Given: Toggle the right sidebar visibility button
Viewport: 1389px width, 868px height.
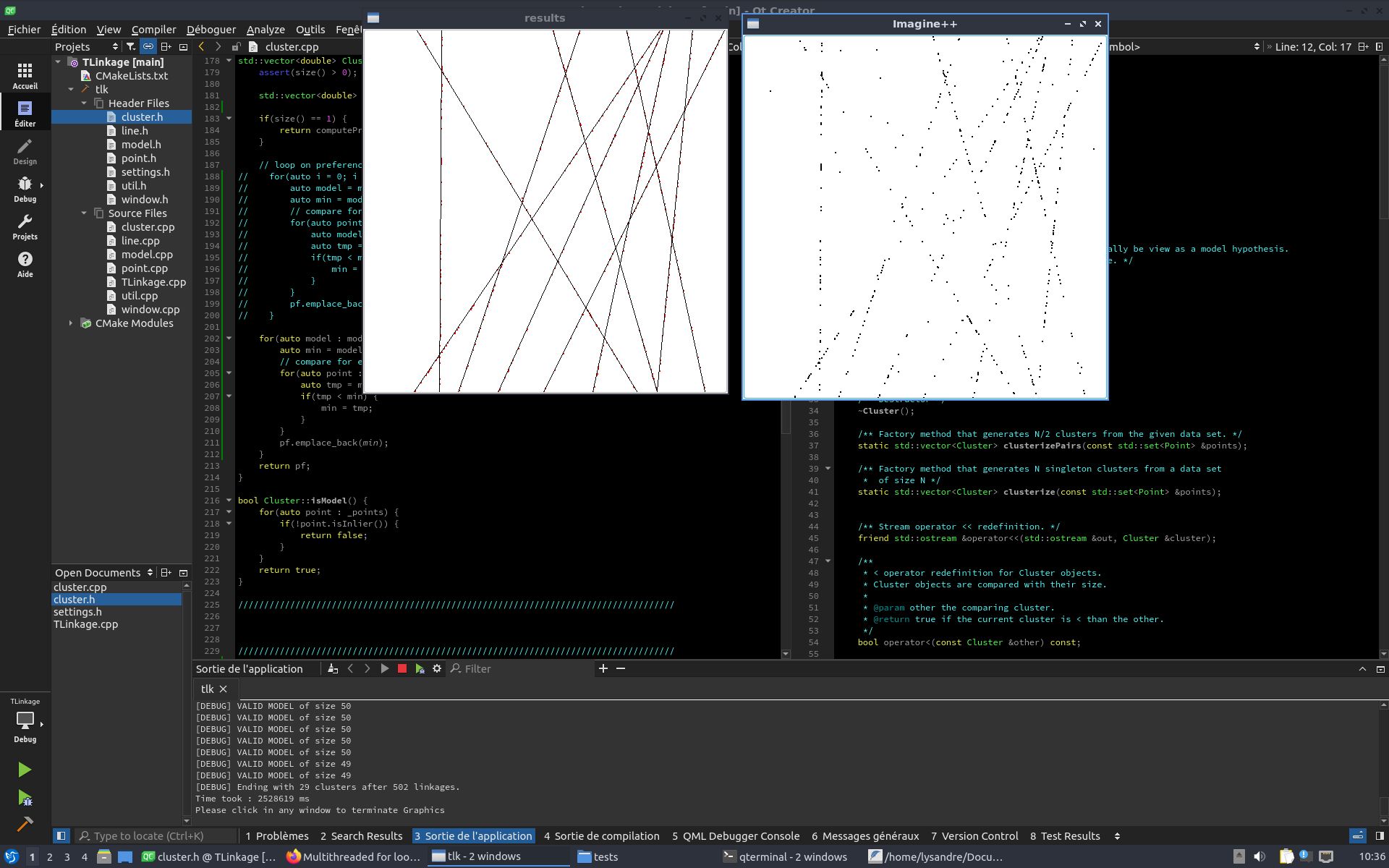Looking at the screenshot, I should tap(1379, 836).
